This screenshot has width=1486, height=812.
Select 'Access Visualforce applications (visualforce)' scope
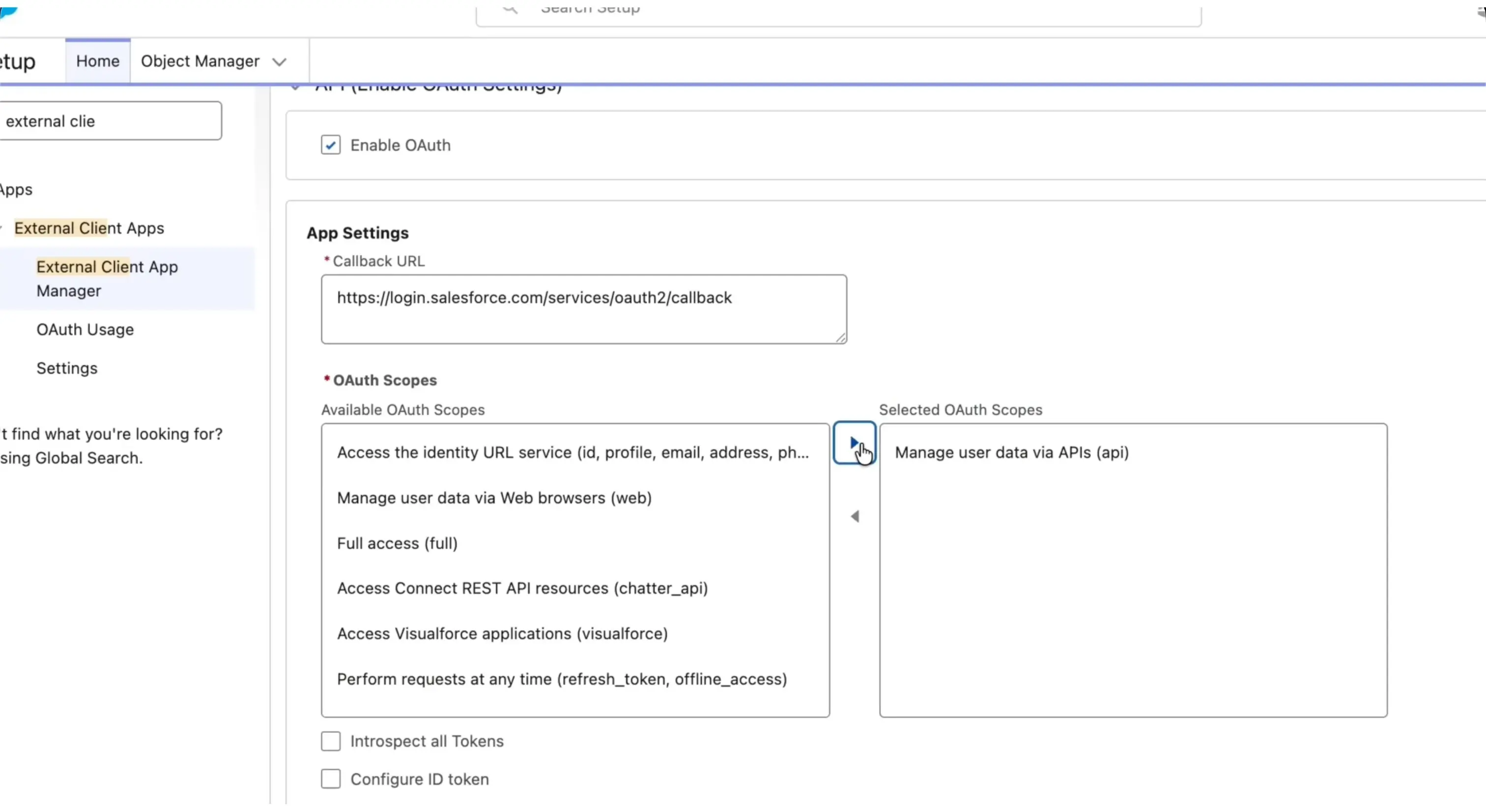pos(574,634)
